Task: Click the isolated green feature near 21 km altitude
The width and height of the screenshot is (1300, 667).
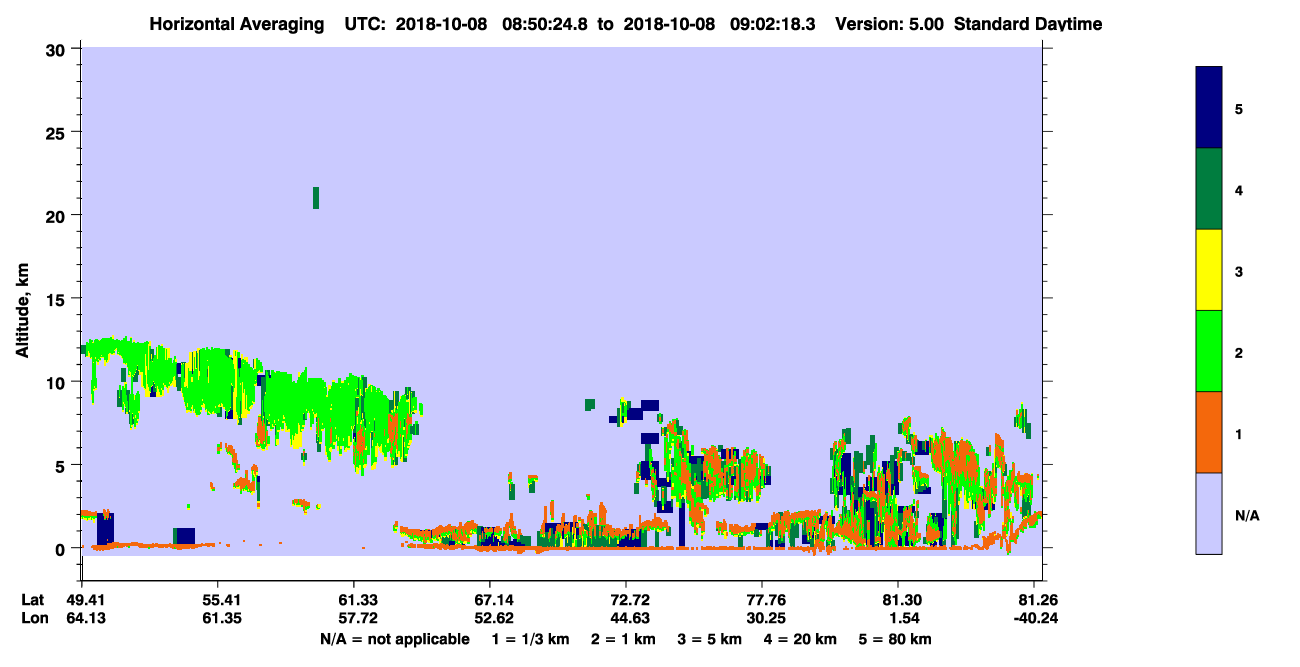Action: [x=316, y=198]
